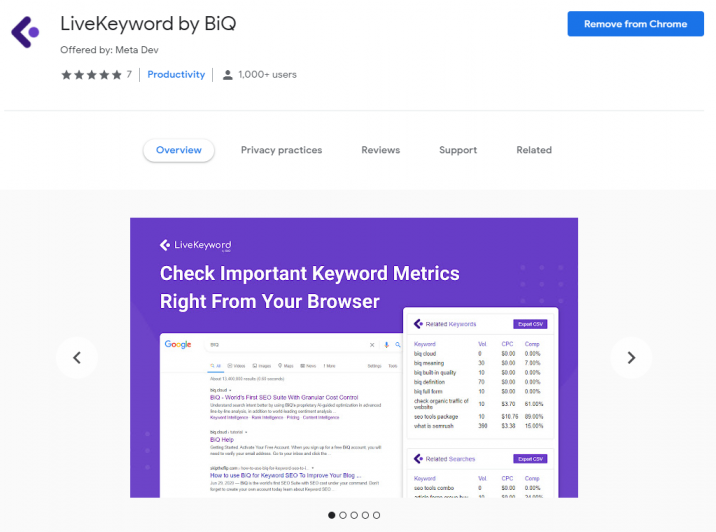Select second carousel indicator dot

[343, 515]
